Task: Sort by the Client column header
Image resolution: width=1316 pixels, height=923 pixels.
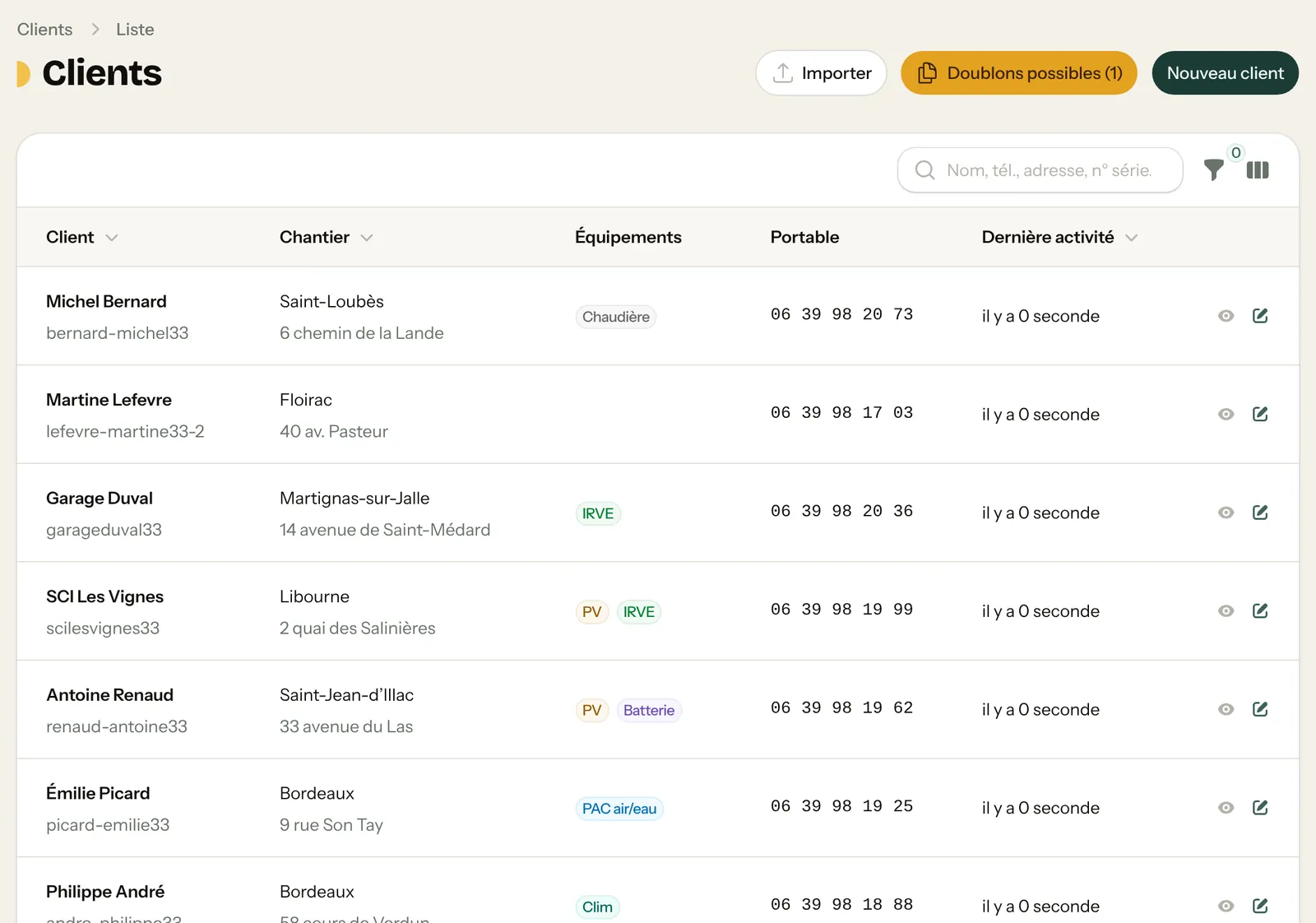Action: click(x=82, y=237)
